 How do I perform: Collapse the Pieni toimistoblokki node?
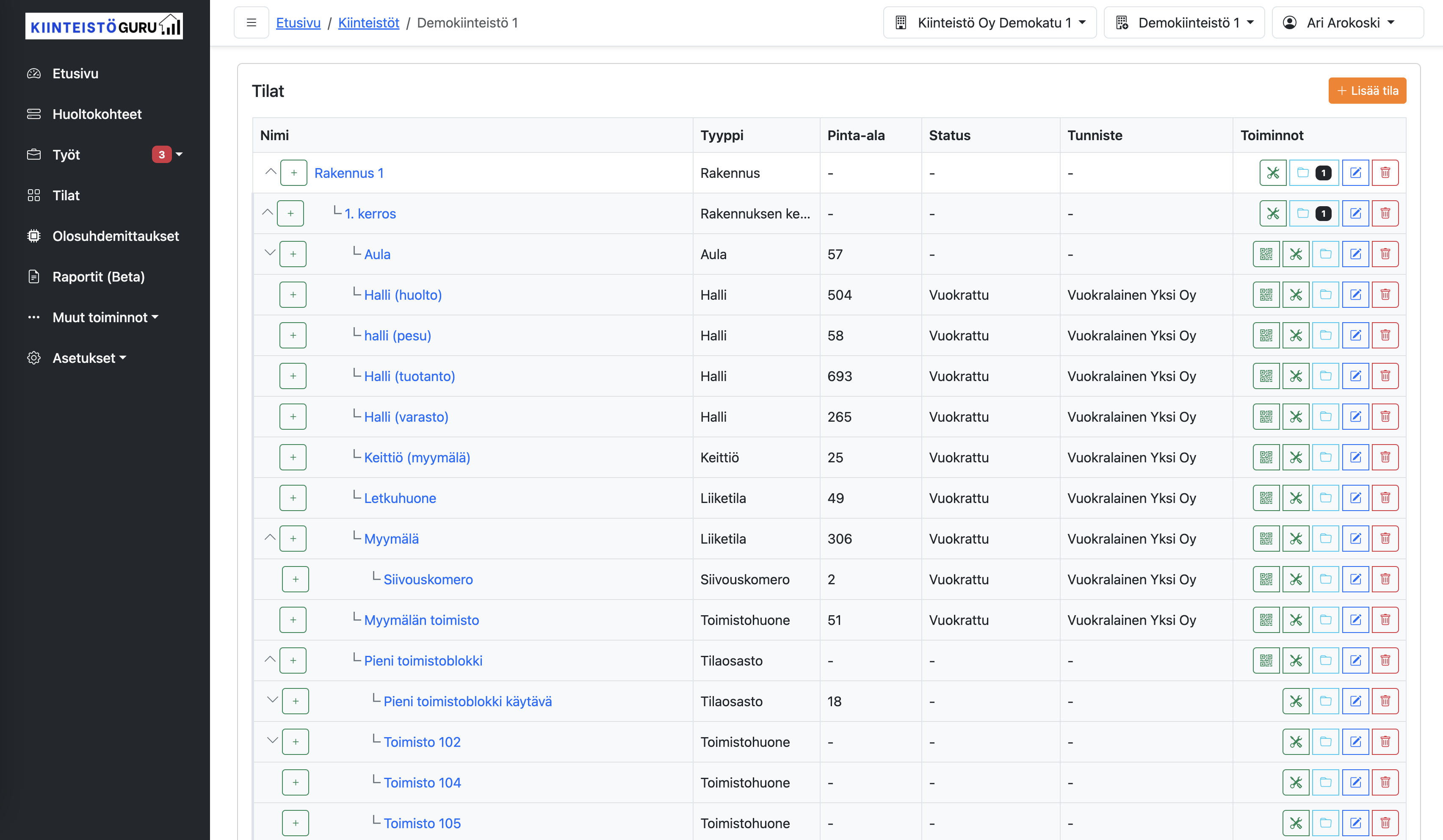pos(269,659)
